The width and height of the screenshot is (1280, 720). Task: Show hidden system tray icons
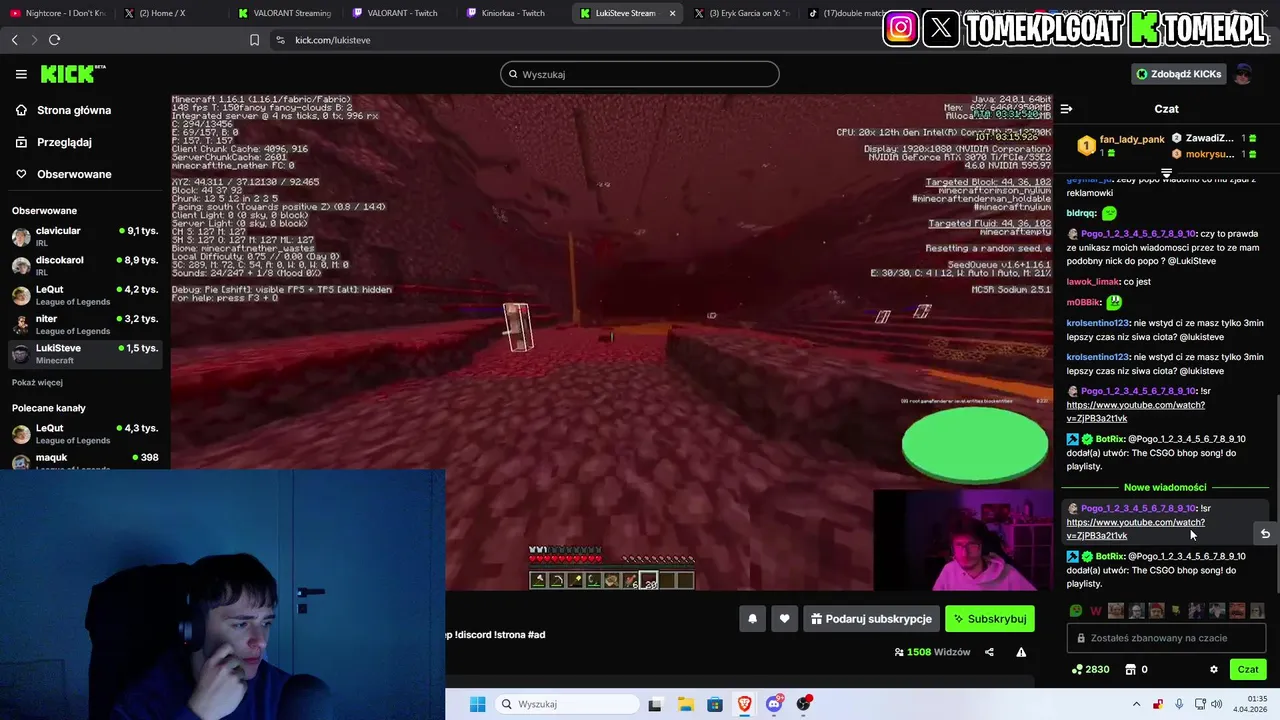1136,704
